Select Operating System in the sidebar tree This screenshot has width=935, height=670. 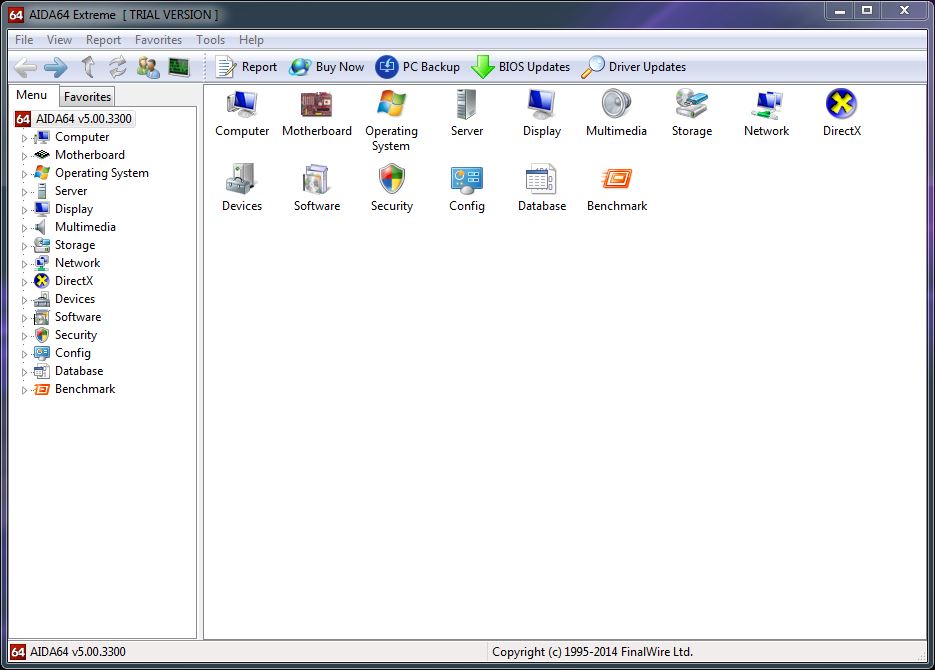(101, 173)
